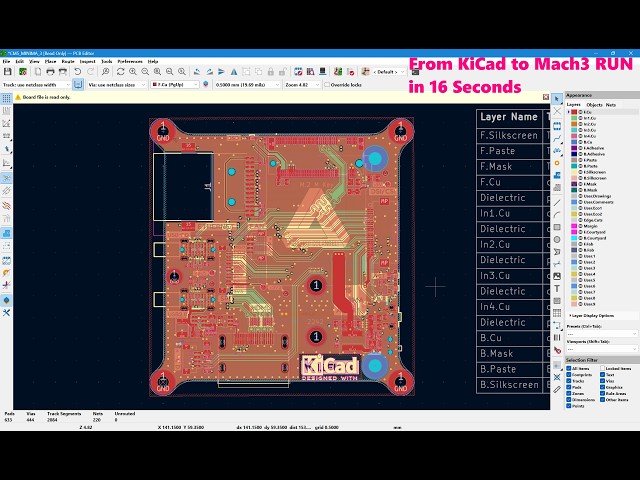
Task: Open Board Setup from the top toolbar
Action: click(22, 72)
